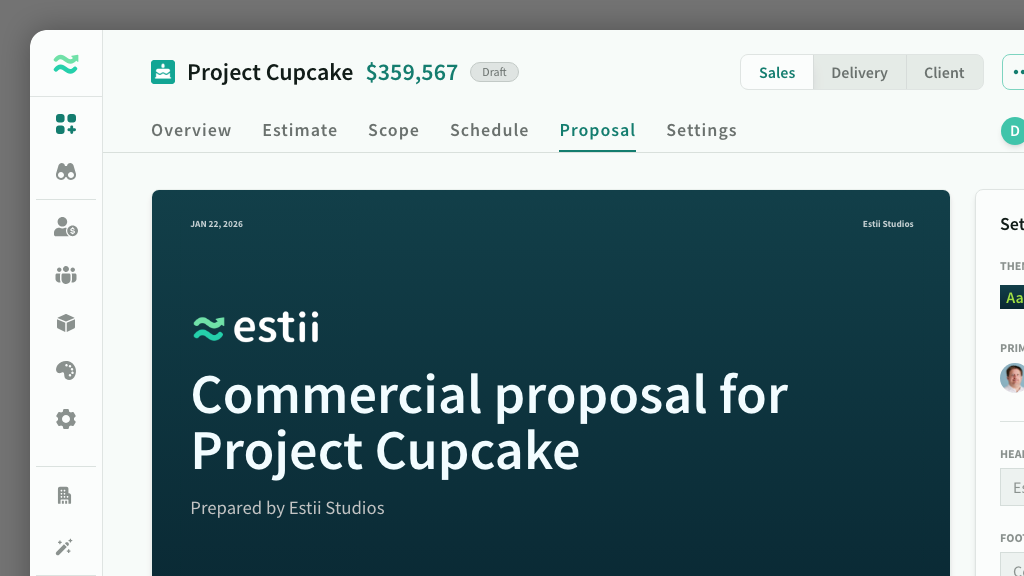Open the Estimate tab
Screen dimensions: 1024x576
point(300,130)
